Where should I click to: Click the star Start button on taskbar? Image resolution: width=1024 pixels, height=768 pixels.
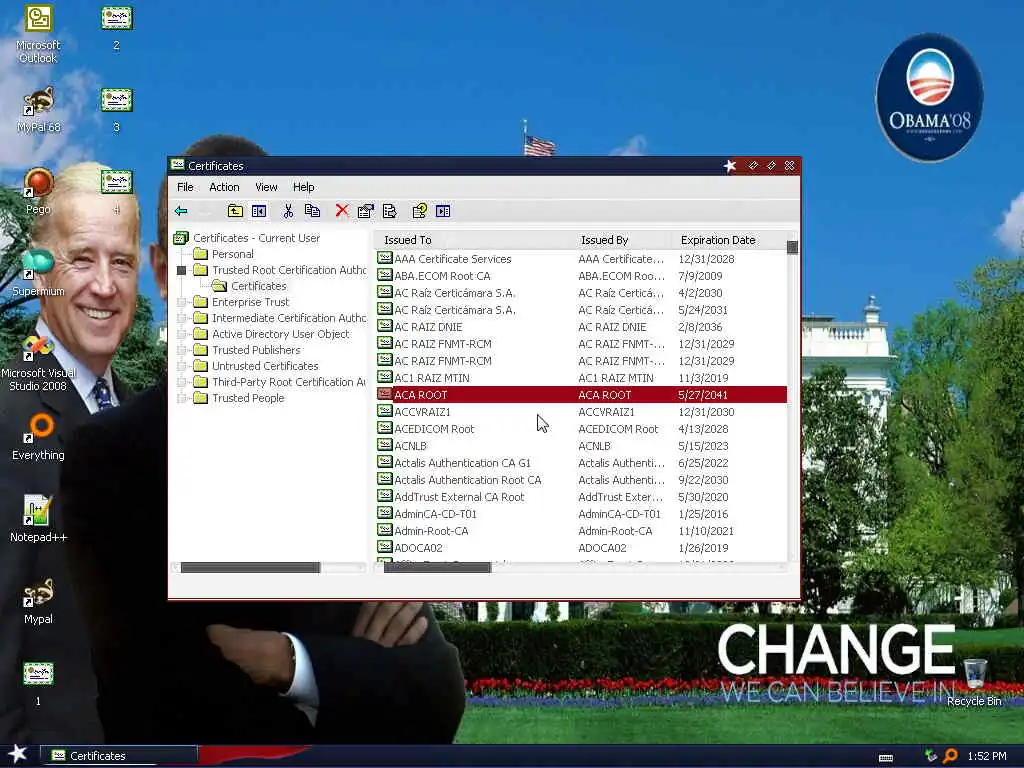coord(17,754)
